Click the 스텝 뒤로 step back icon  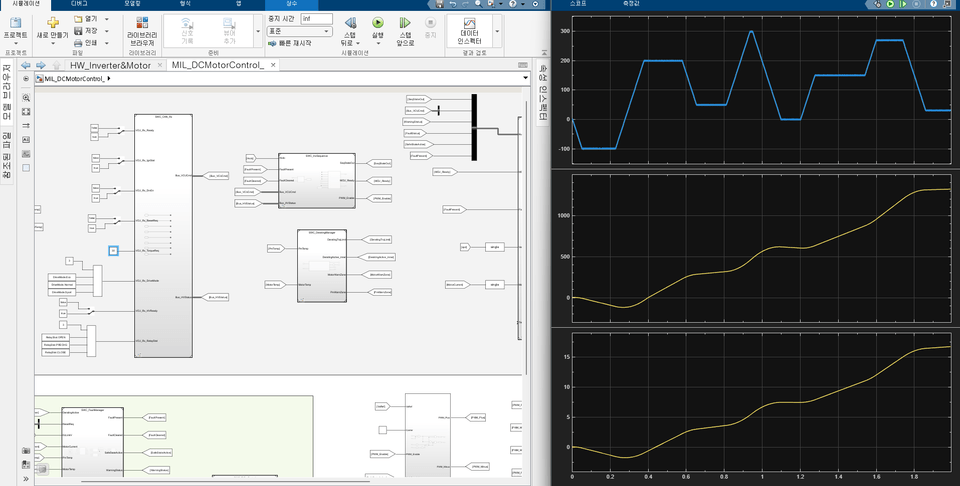pos(350,23)
